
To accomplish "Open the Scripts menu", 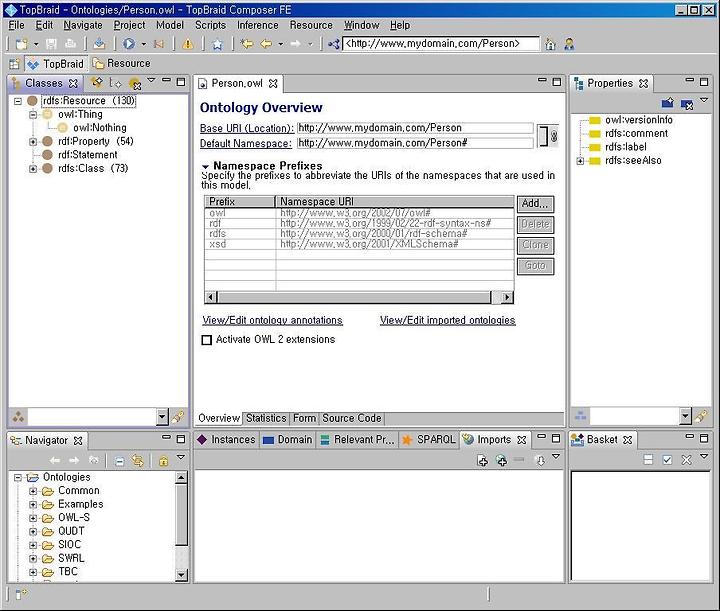I will click(x=210, y=25).
